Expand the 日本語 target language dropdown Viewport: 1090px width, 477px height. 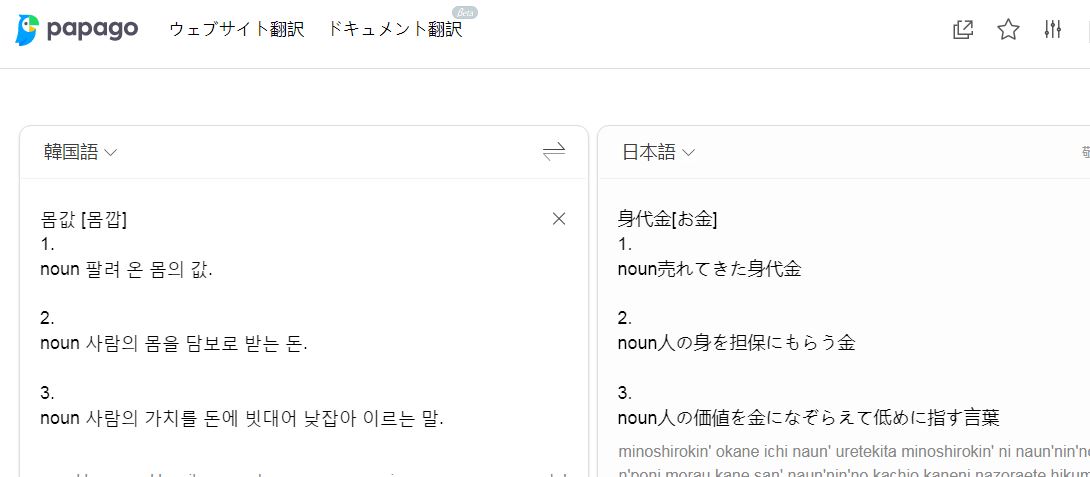(658, 152)
